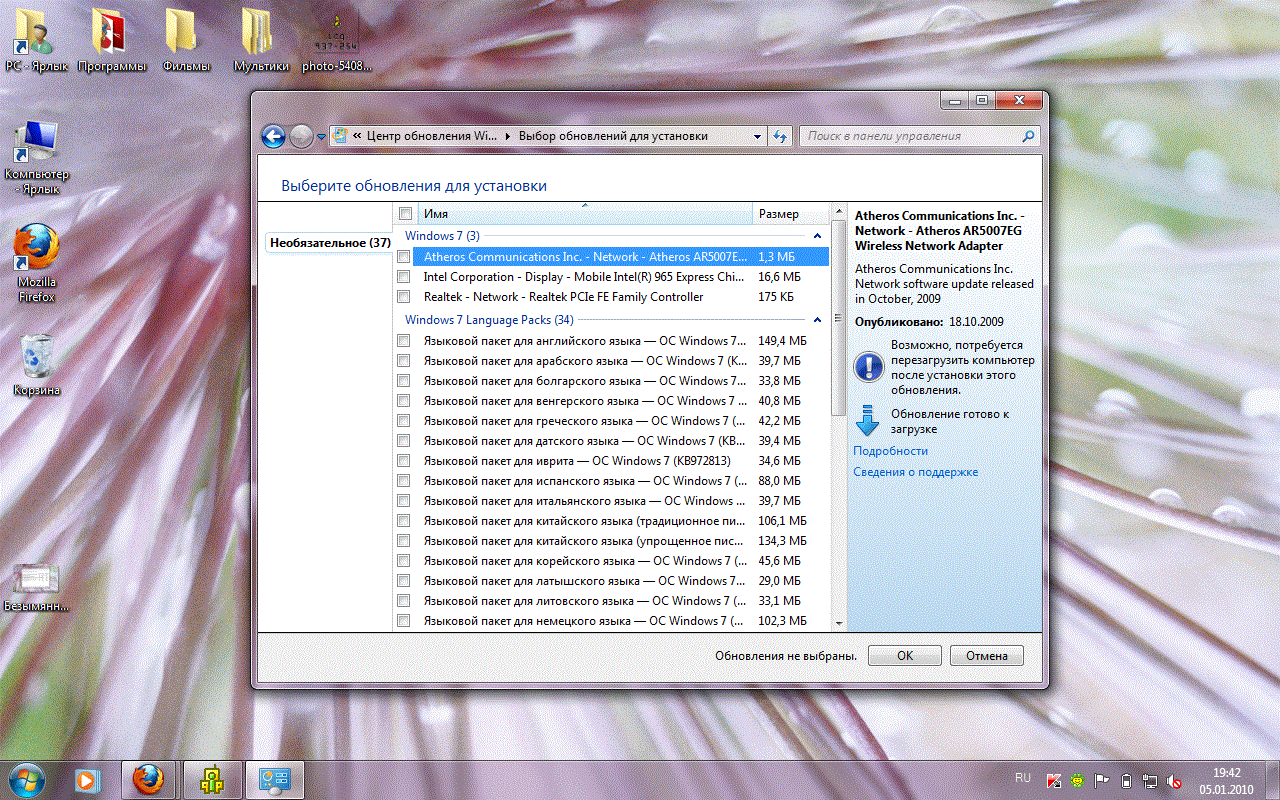Open the Action Center flag in the tray
The image size is (1280, 800).
(1102, 779)
